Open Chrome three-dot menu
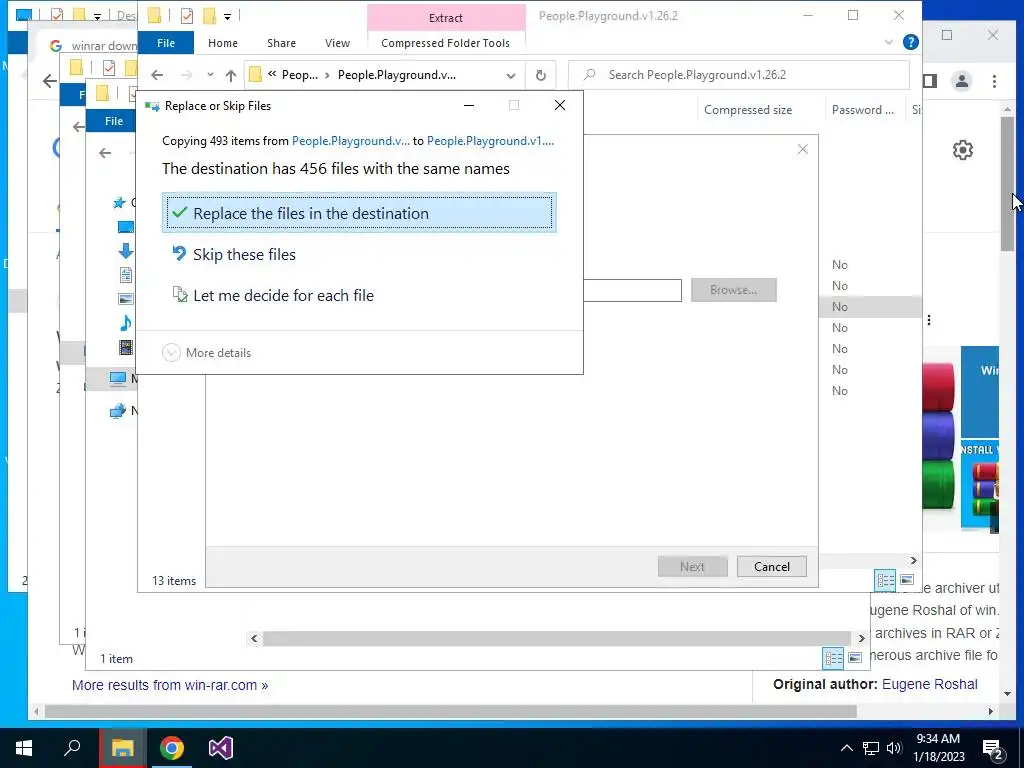Image resolution: width=1024 pixels, height=768 pixels. pyautogui.click(x=994, y=81)
